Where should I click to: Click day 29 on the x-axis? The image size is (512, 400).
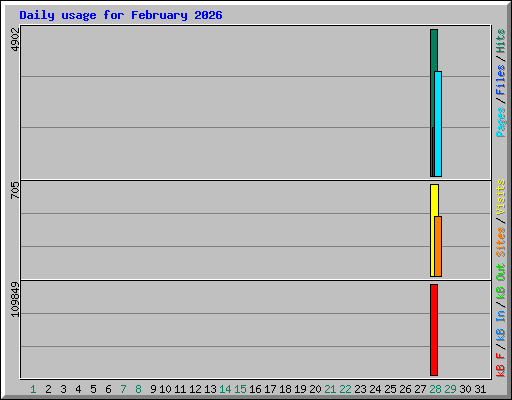pyautogui.click(x=450, y=389)
